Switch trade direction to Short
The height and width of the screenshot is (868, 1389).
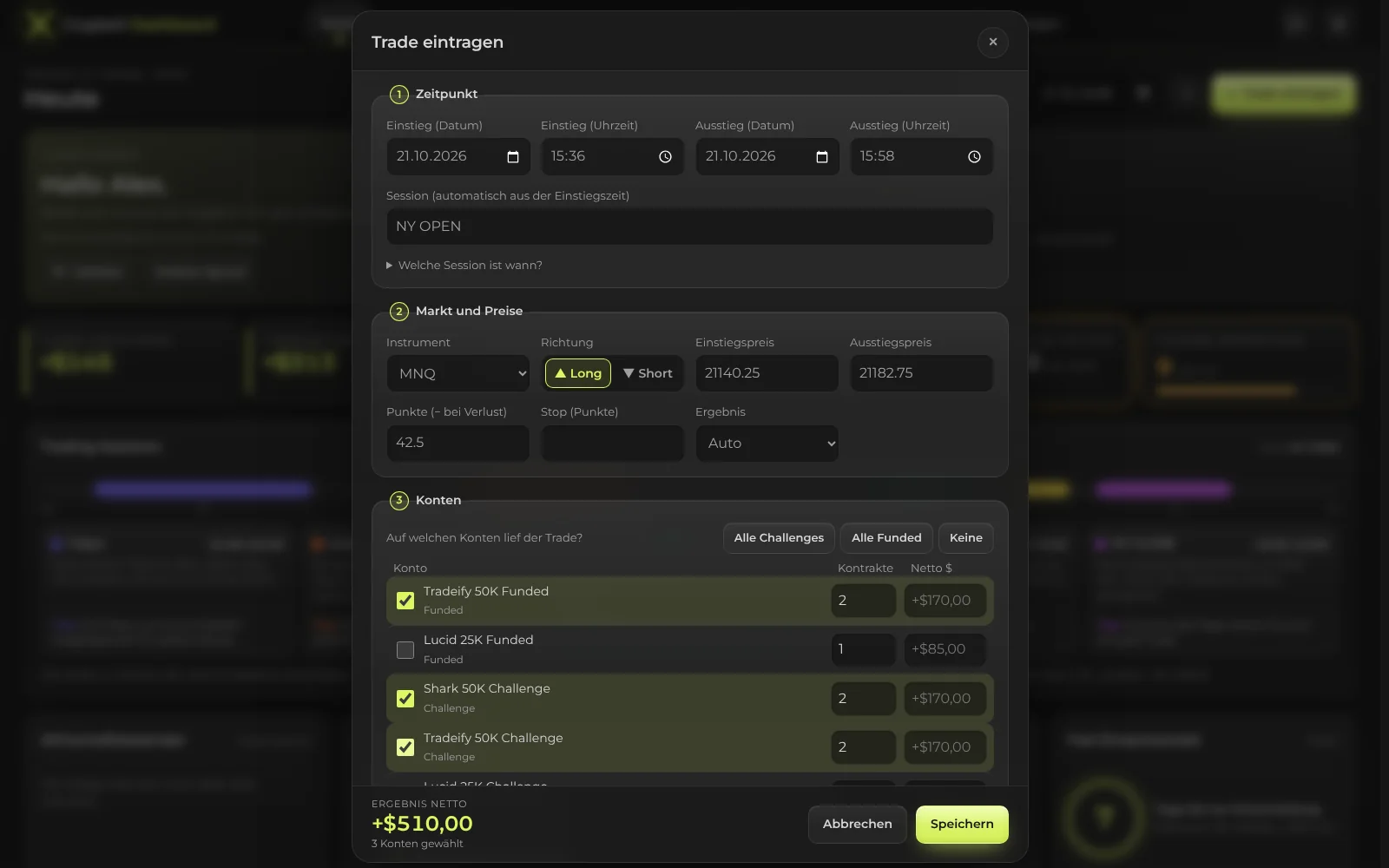coord(648,373)
